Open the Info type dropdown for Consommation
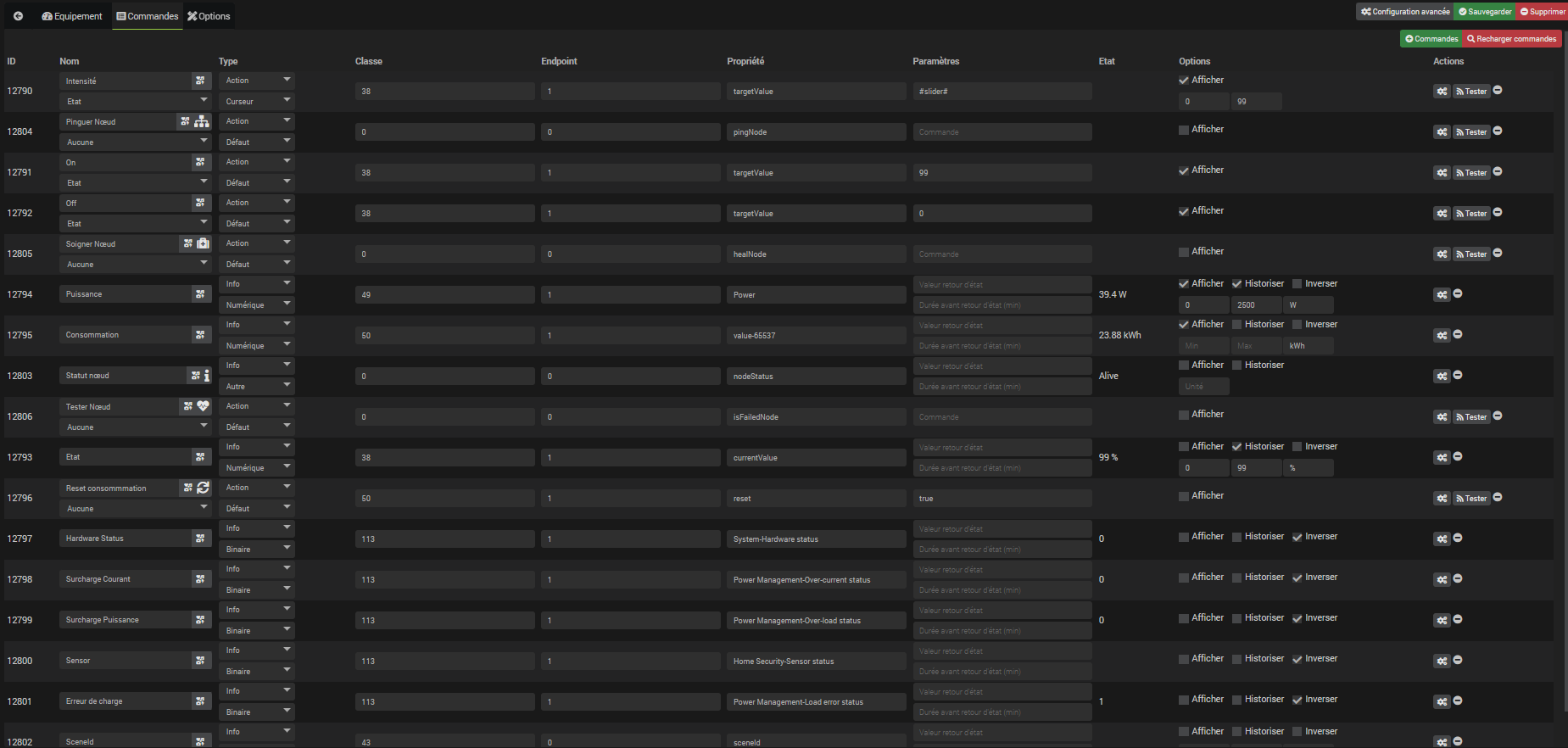The image size is (1568, 748). pyautogui.click(x=256, y=325)
